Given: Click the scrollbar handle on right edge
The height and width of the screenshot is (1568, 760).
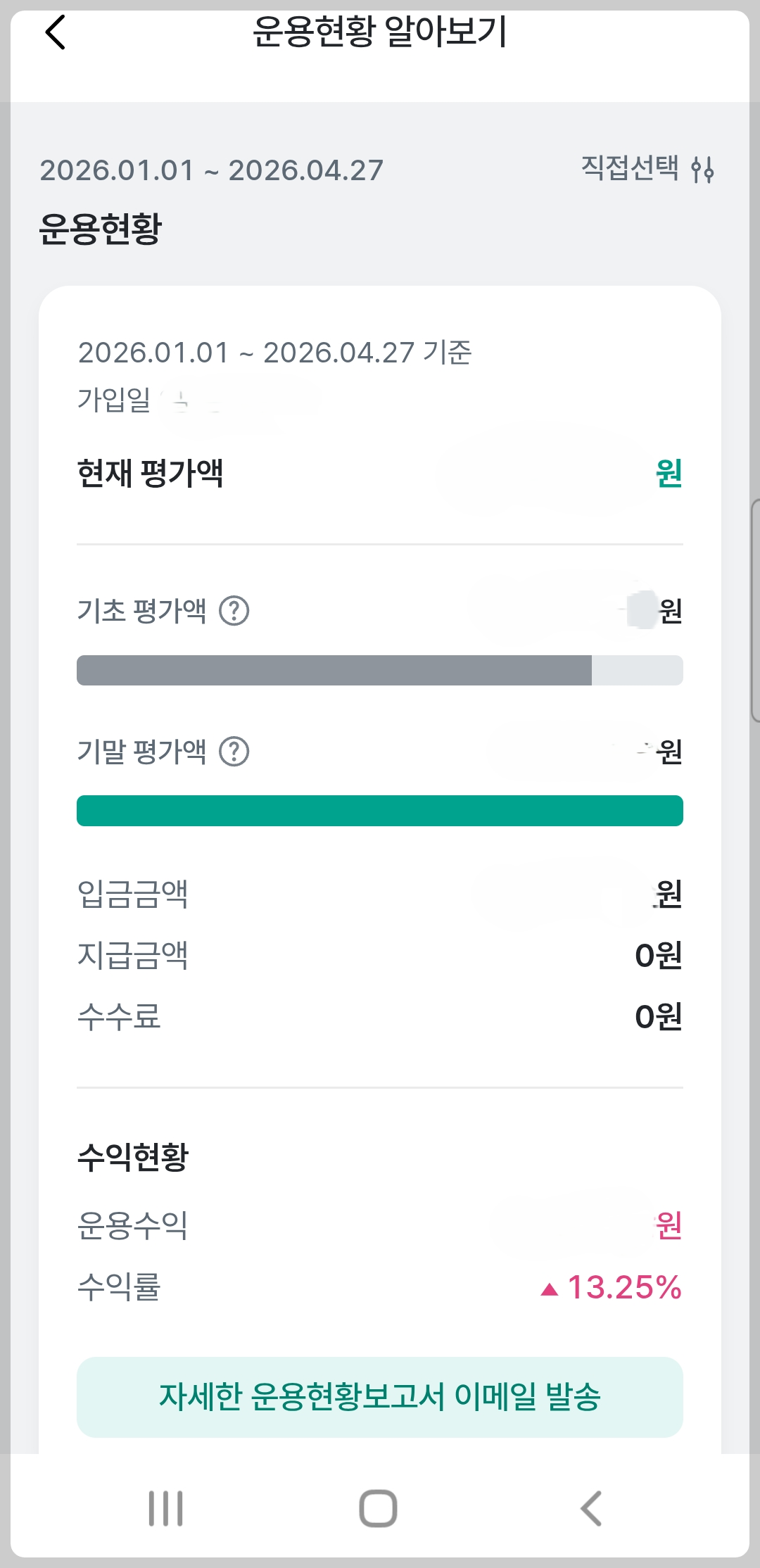Looking at the screenshot, I should 755,610.
